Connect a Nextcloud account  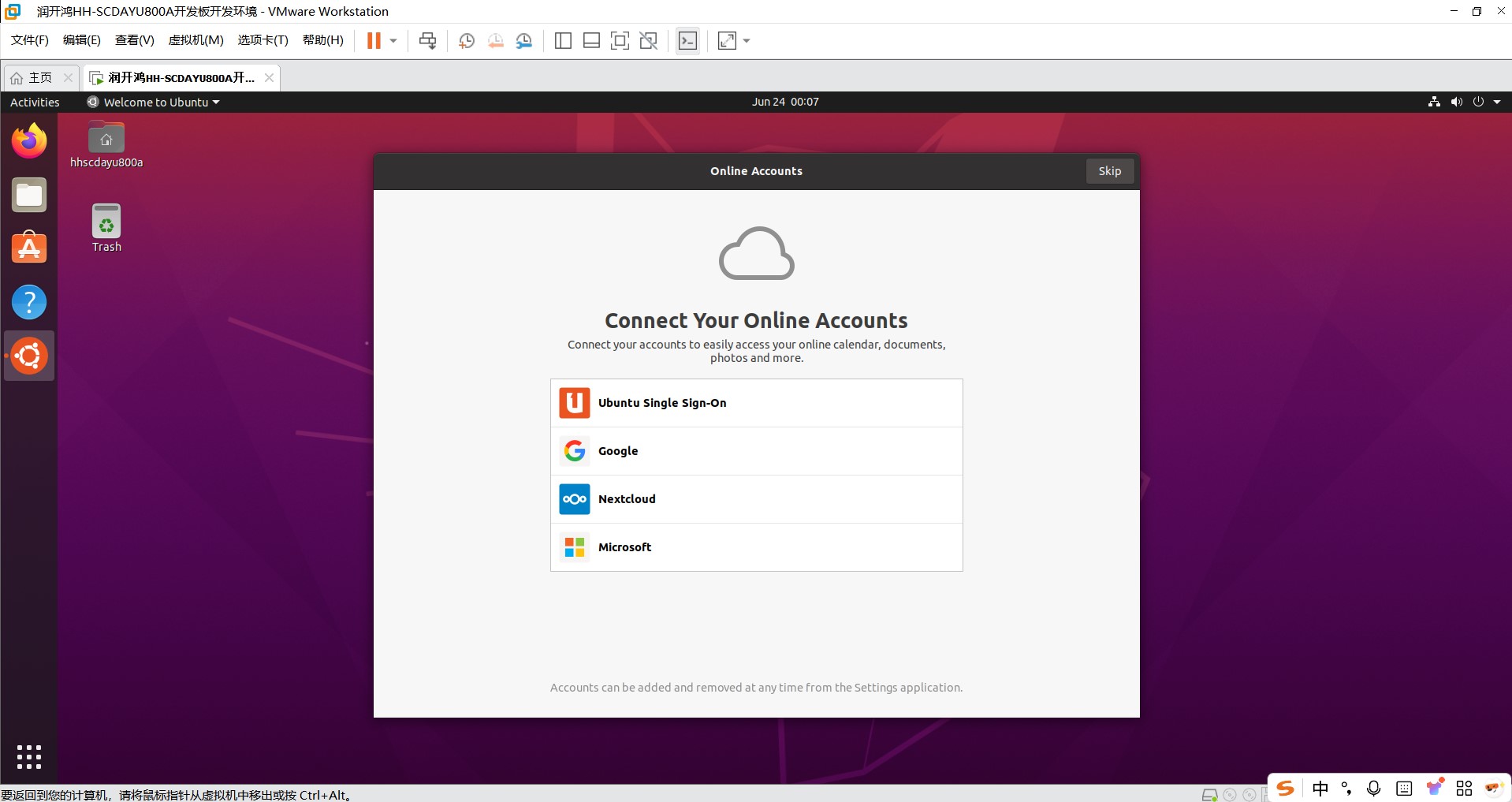[x=757, y=499]
